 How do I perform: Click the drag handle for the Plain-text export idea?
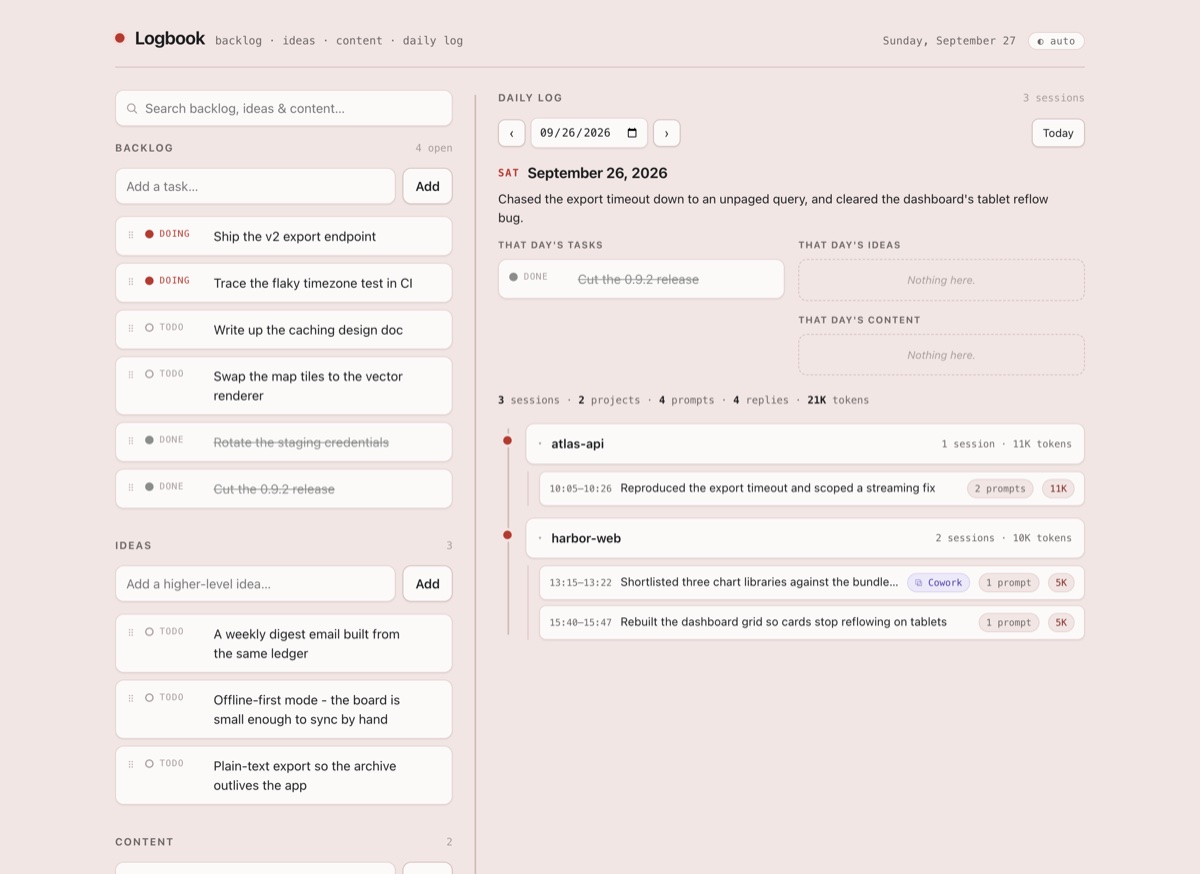click(x=131, y=765)
